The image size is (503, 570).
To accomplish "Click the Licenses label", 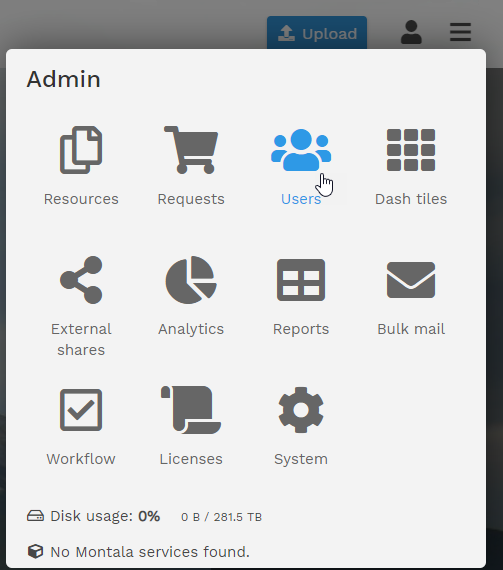I will [191, 459].
